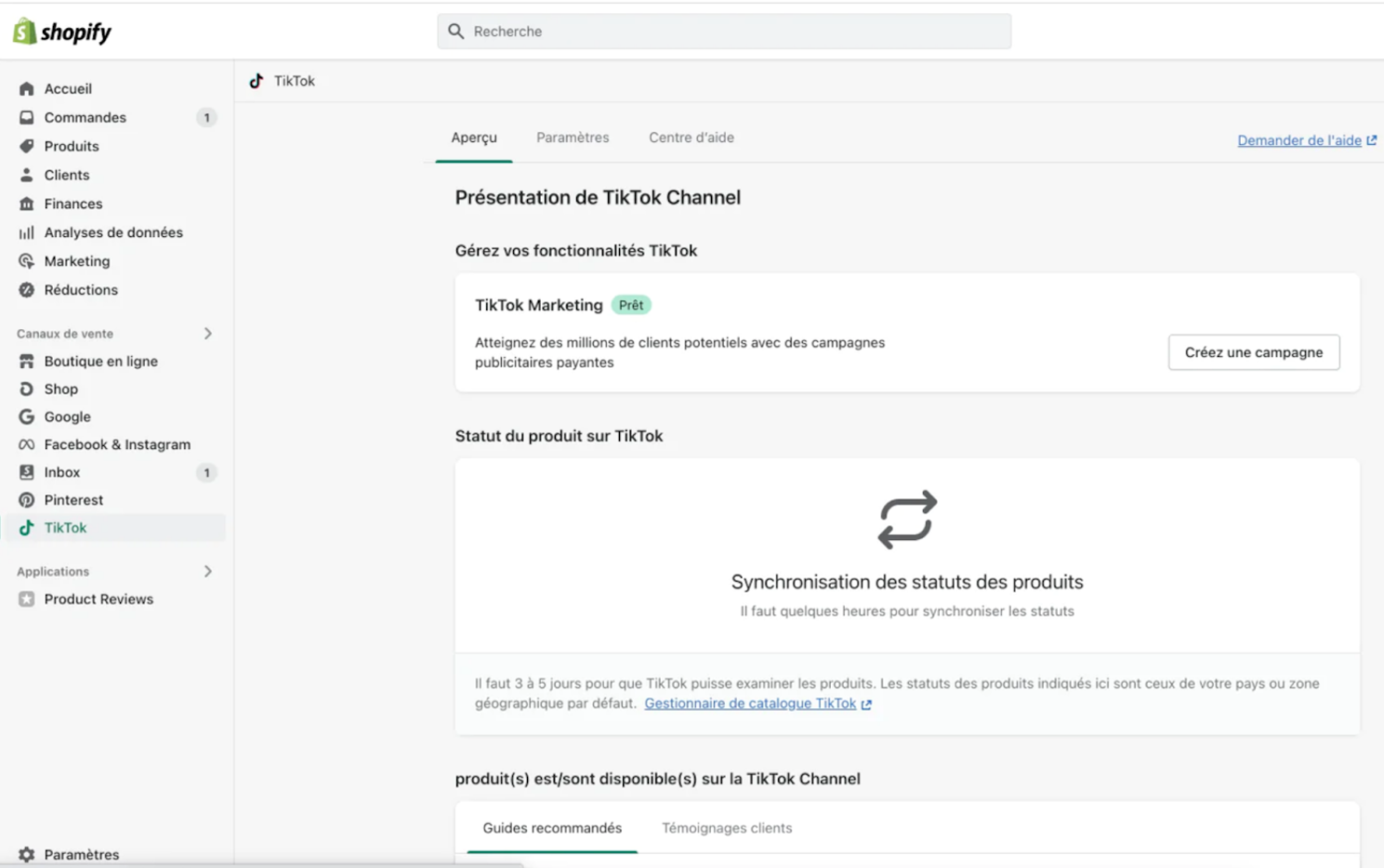Open the Demander de l'aide link
The image size is (1384, 868).
coord(1299,140)
